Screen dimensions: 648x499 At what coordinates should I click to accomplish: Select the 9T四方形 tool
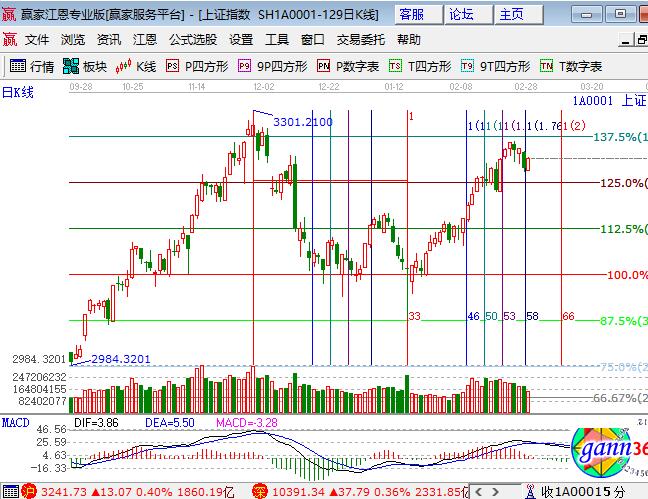(495, 66)
